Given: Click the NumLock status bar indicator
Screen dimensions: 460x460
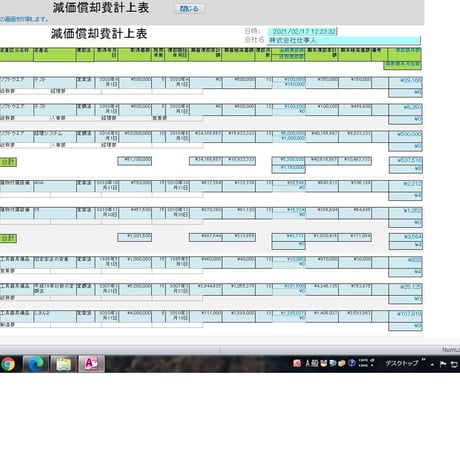Looking at the screenshot, I should pyautogui.click(x=451, y=350).
